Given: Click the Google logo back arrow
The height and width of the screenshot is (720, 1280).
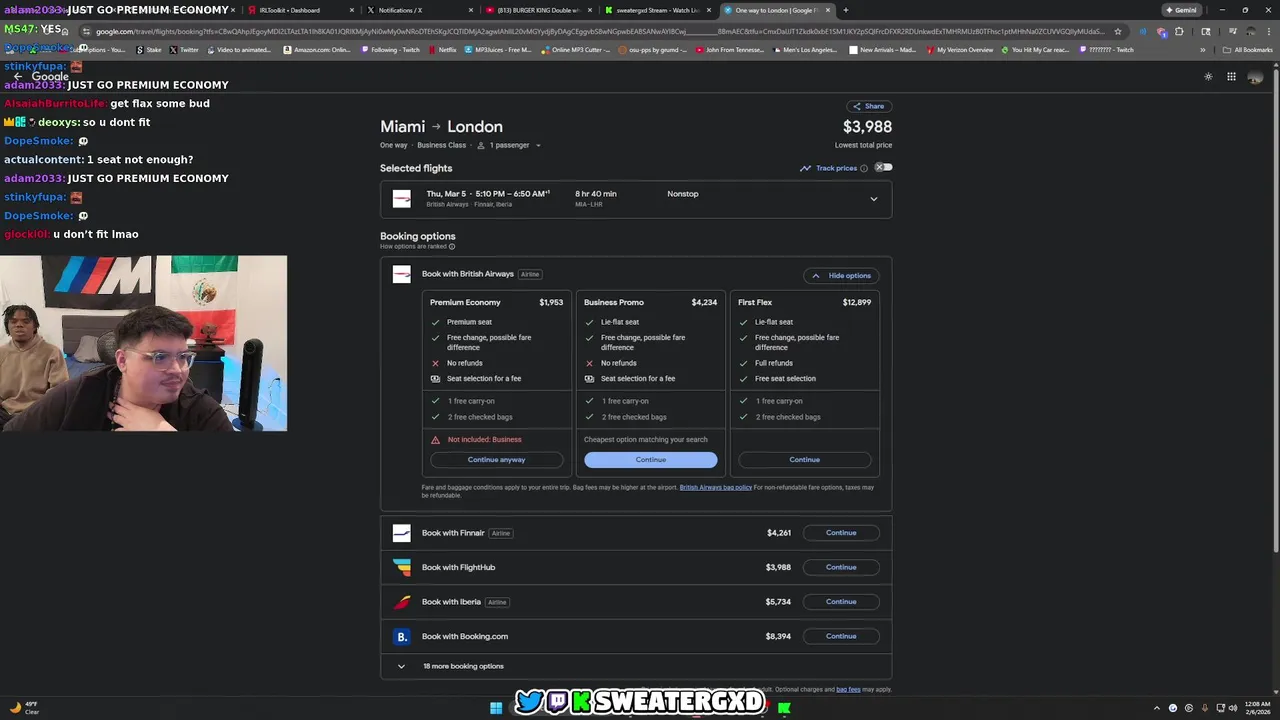Looking at the screenshot, I should 17,76.
